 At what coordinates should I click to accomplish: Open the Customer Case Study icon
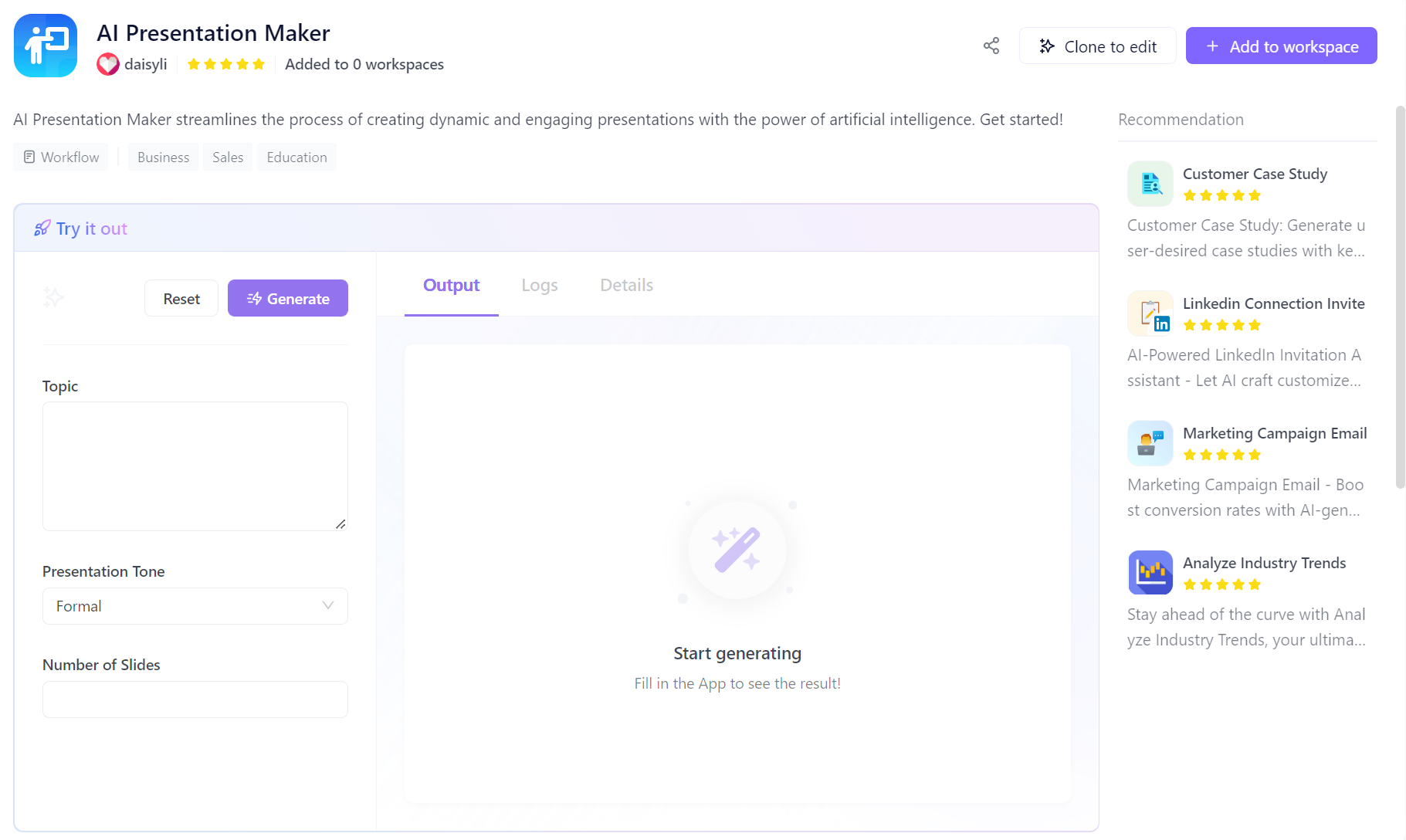coord(1150,184)
